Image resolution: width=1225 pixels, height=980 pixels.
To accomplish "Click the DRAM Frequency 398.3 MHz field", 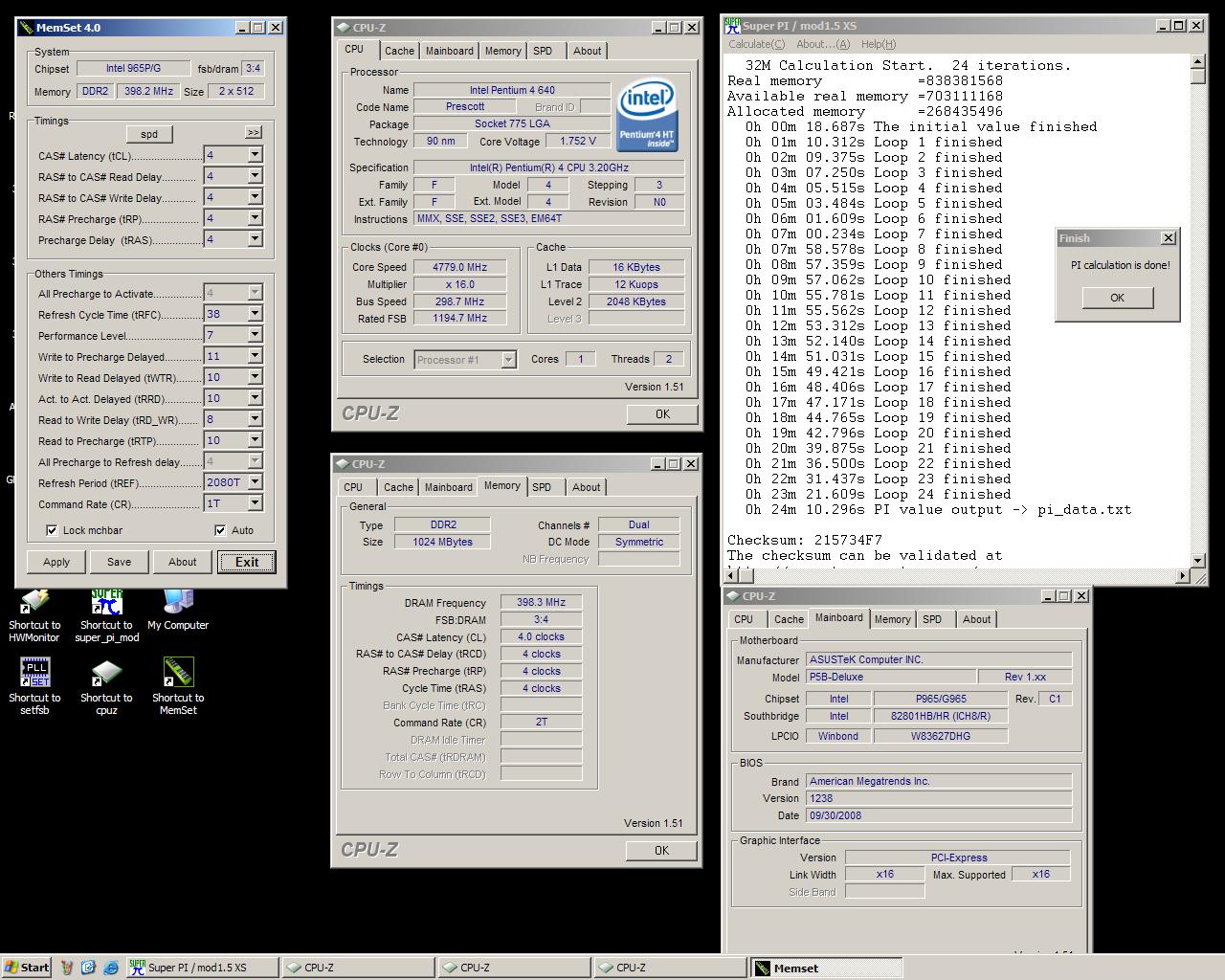I will point(542,602).
